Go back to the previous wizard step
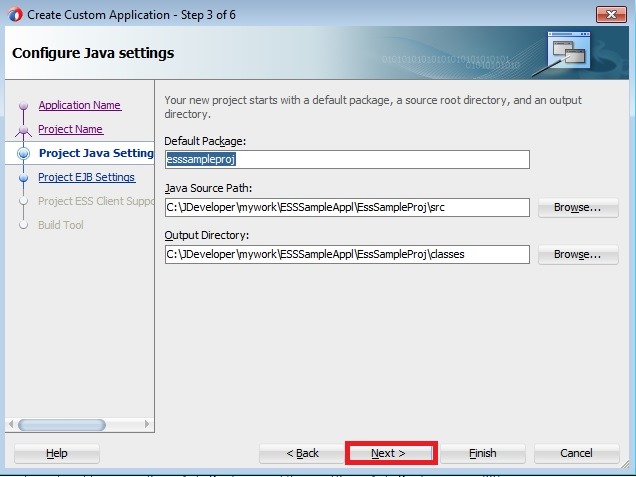Viewport: 636px width, 477px height. pos(302,453)
